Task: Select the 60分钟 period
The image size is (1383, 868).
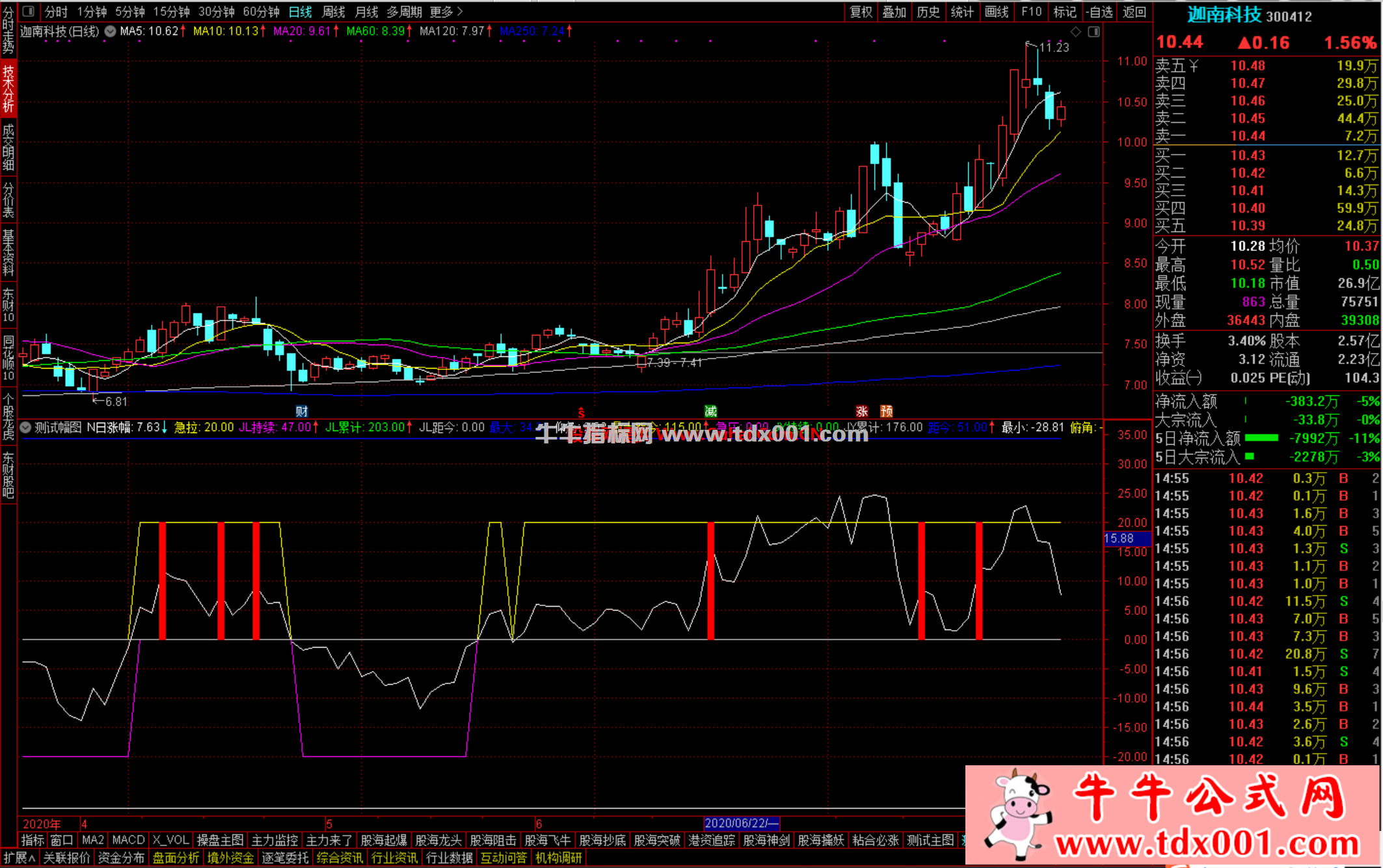Action: pyautogui.click(x=262, y=12)
